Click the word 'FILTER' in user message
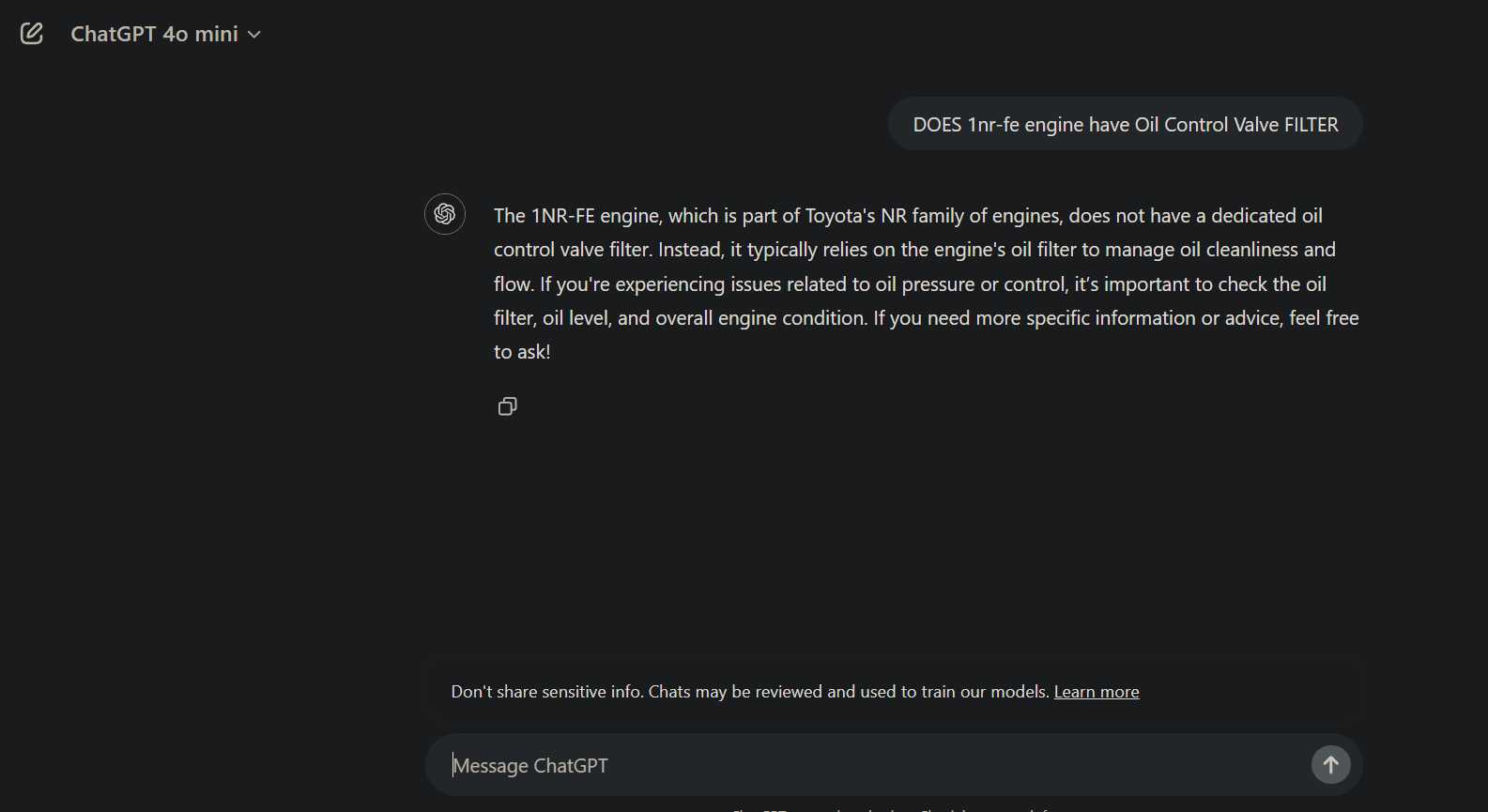The image size is (1488, 812). (x=1311, y=125)
